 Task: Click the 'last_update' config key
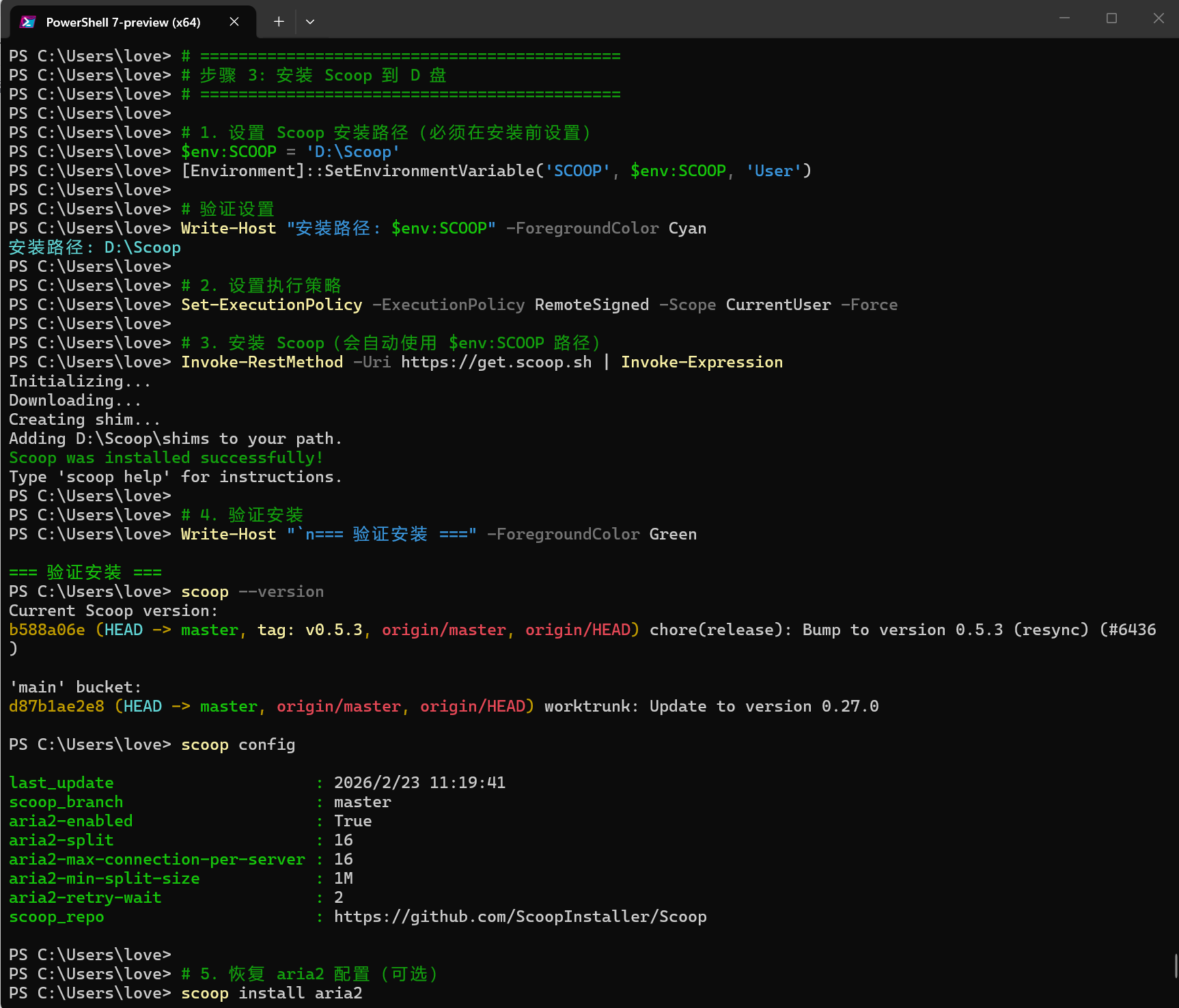pyautogui.click(x=61, y=783)
